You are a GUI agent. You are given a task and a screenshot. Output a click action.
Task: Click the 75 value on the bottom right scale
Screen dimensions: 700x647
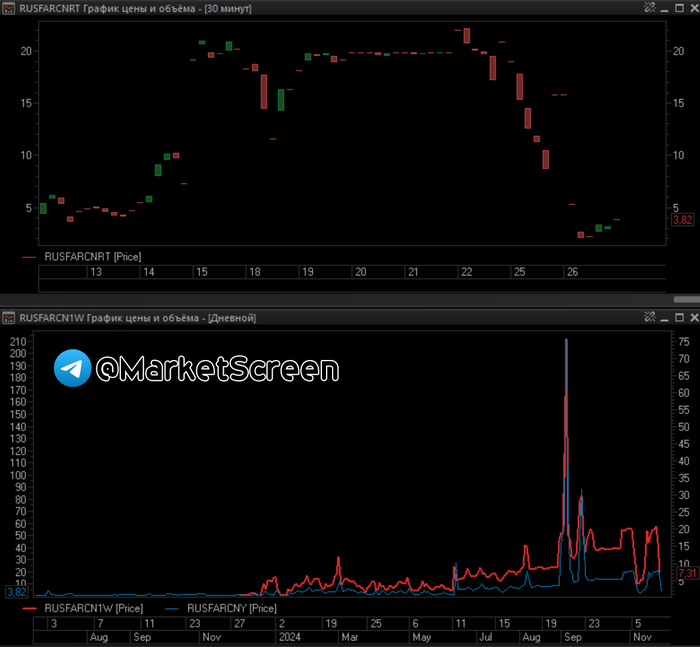click(684, 342)
